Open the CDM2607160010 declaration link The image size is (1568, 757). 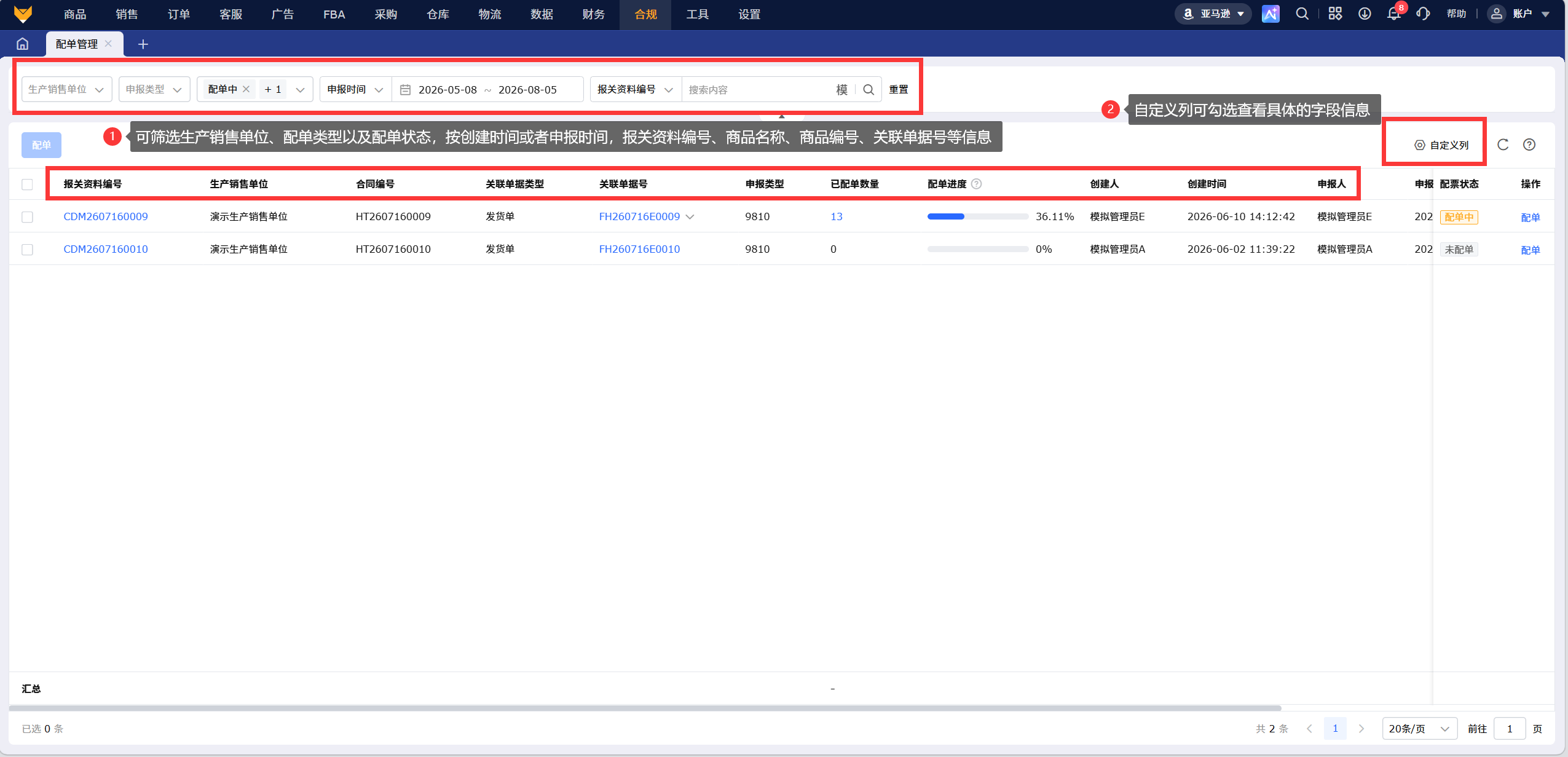coord(106,249)
